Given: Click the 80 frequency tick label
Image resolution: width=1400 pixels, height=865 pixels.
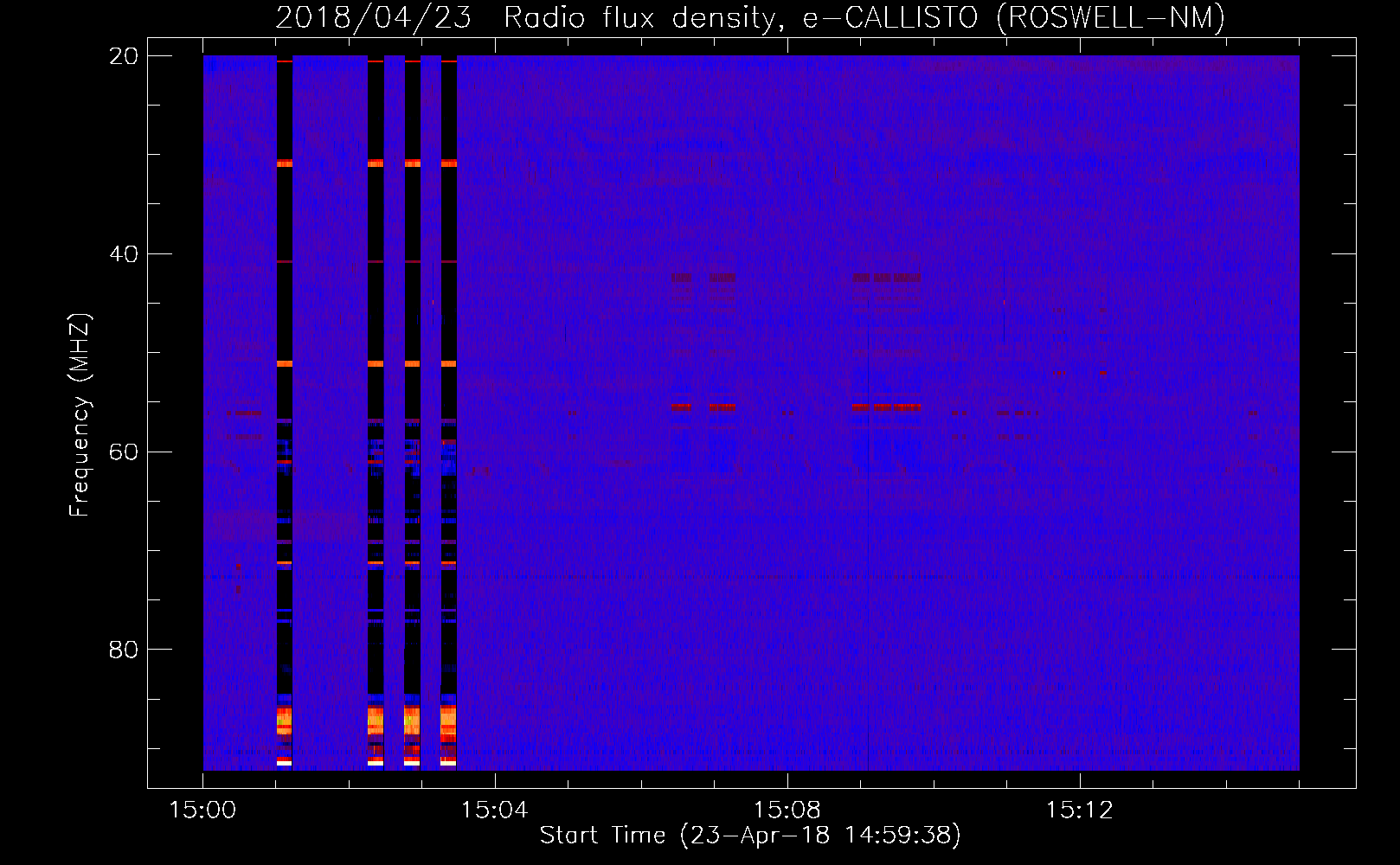Looking at the screenshot, I should click(124, 650).
